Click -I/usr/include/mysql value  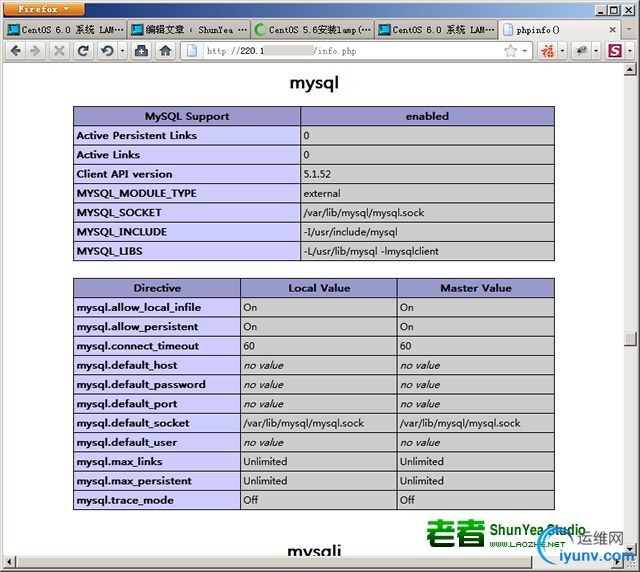(x=350, y=232)
